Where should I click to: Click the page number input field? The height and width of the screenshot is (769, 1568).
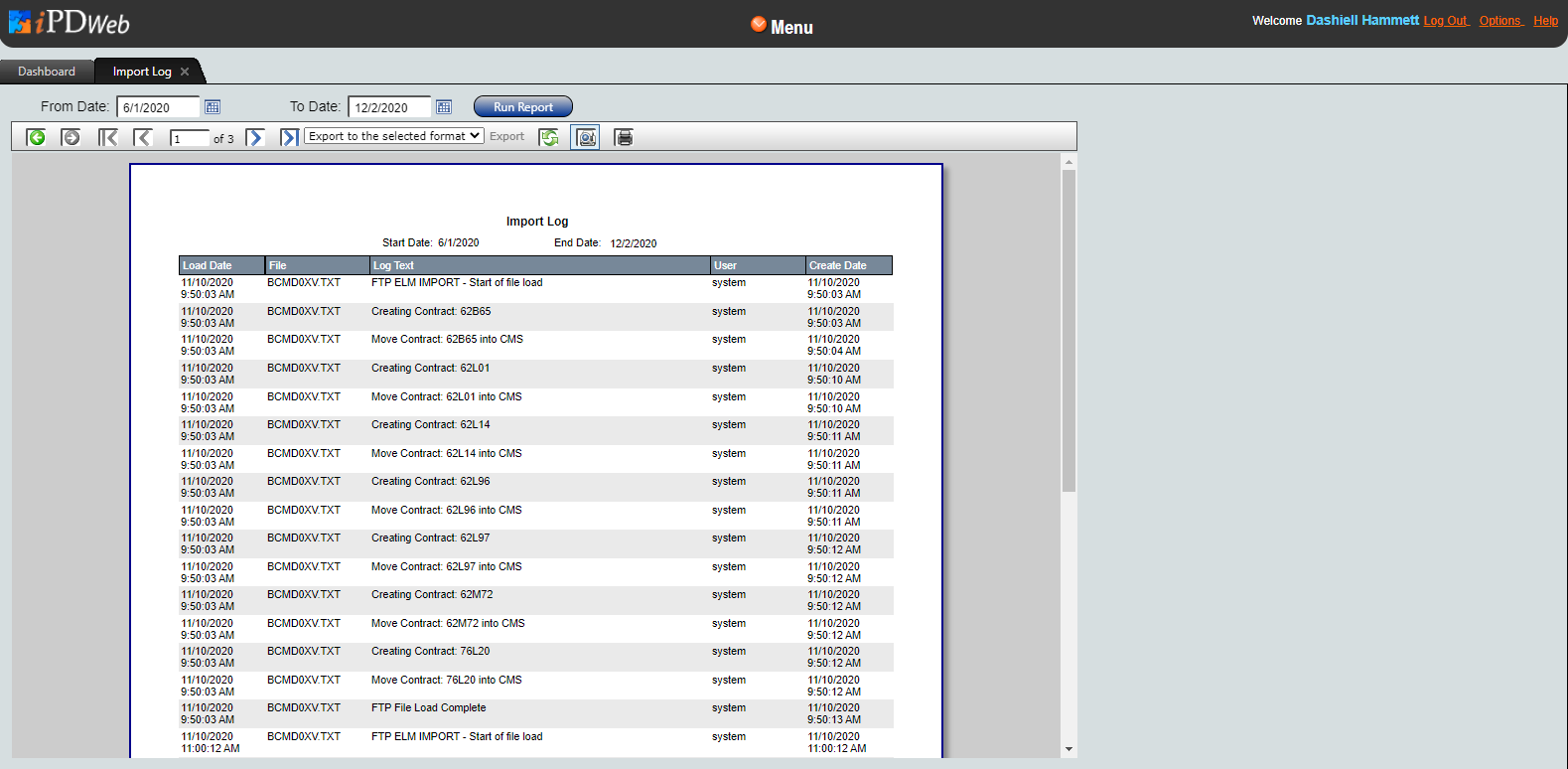[189, 138]
